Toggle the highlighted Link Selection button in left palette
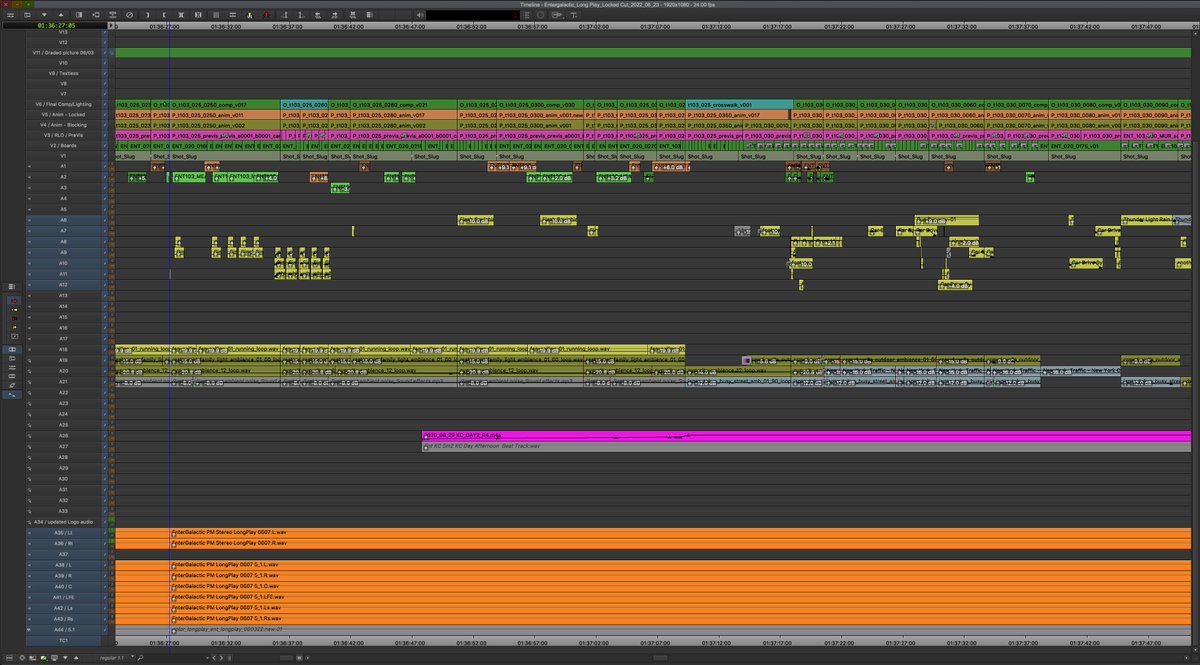The height and width of the screenshot is (665, 1200). pyautogui.click(x=12, y=349)
